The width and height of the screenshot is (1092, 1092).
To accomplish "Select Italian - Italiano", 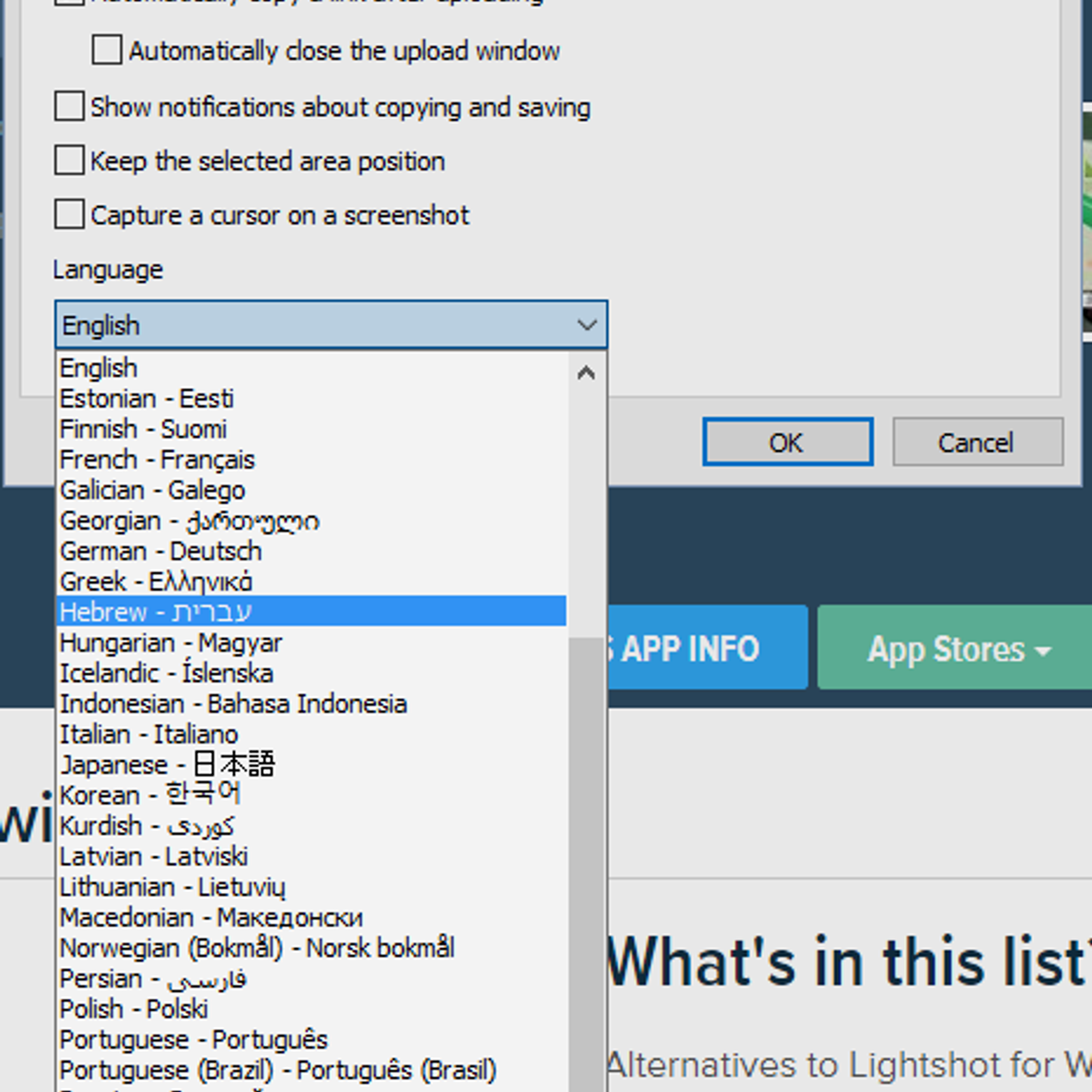I will point(311,734).
